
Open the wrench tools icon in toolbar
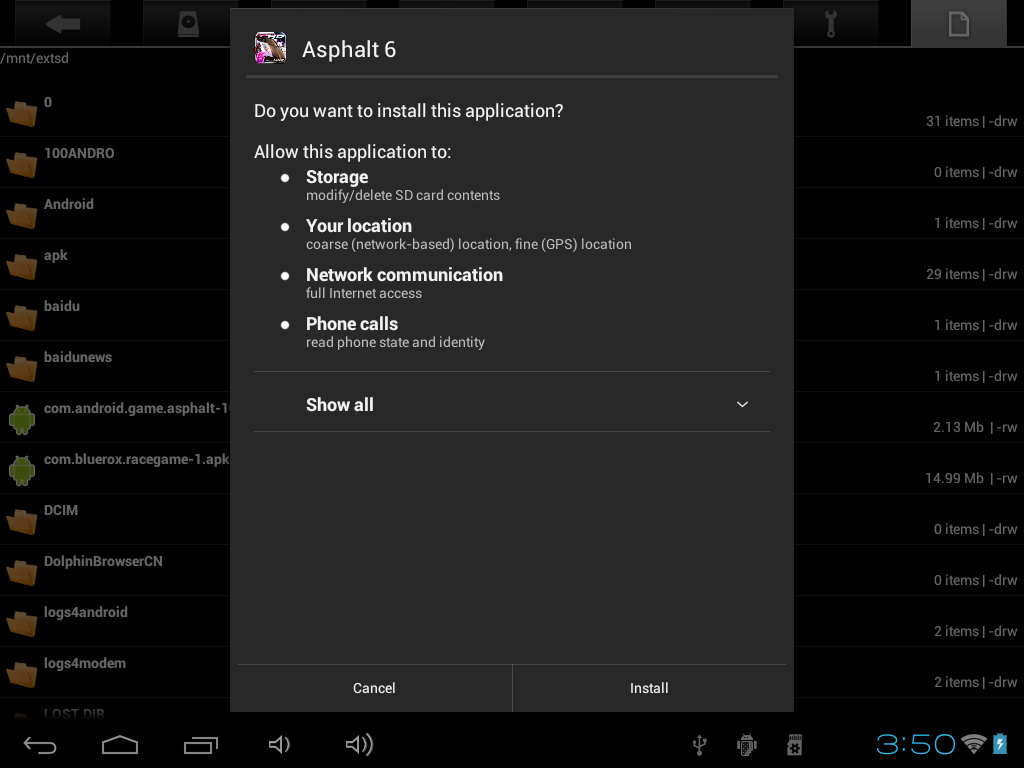click(831, 24)
